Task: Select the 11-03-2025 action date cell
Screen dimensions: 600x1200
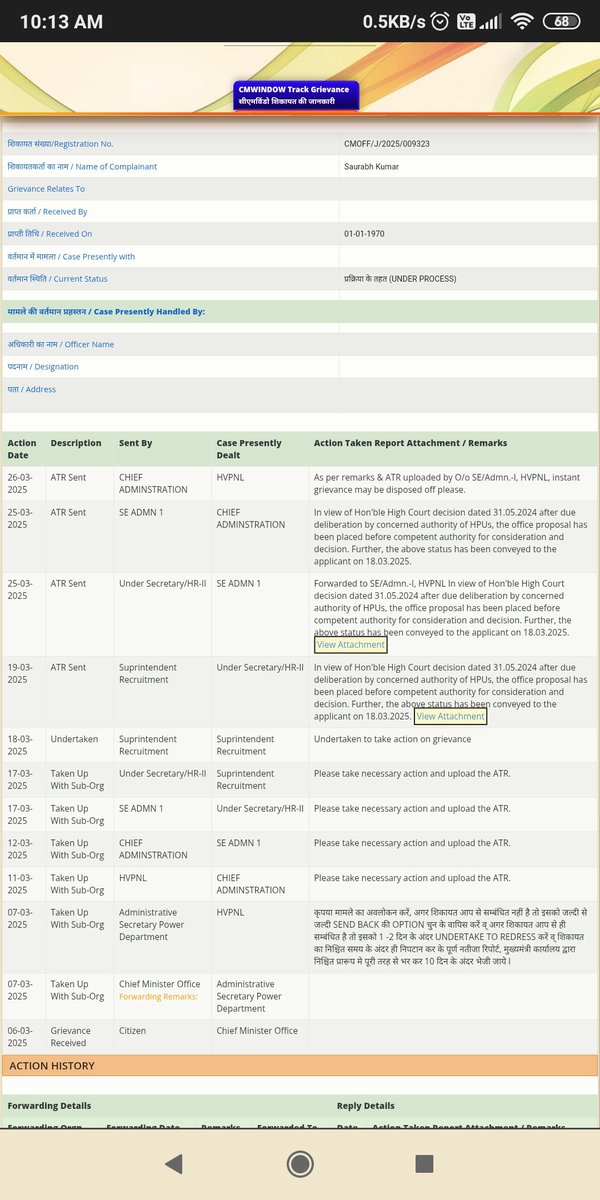Action: (22, 884)
